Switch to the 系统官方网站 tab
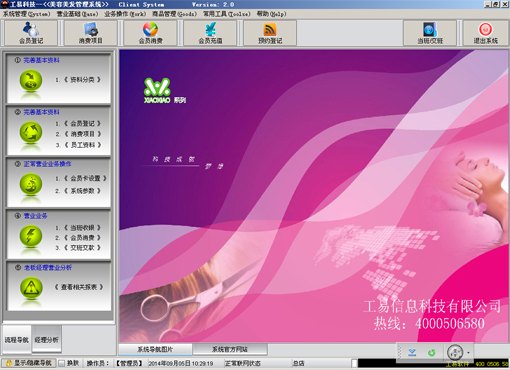 pos(230,349)
